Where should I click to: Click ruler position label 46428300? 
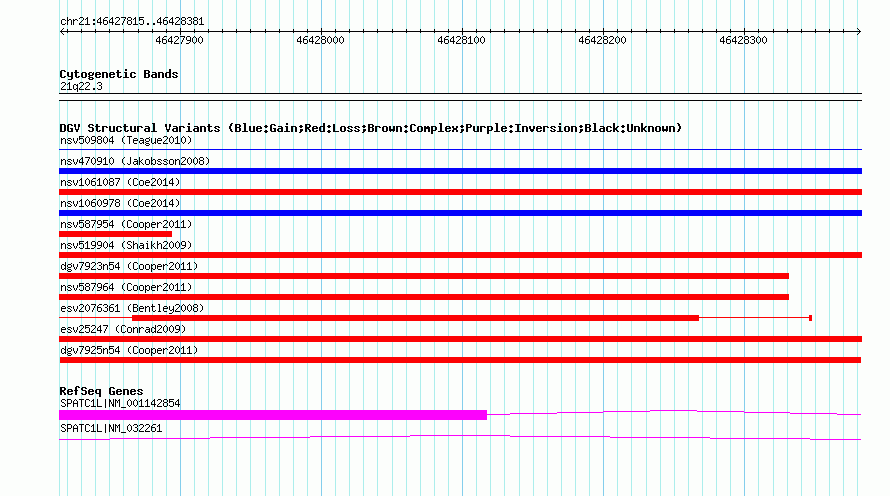pyautogui.click(x=743, y=40)
